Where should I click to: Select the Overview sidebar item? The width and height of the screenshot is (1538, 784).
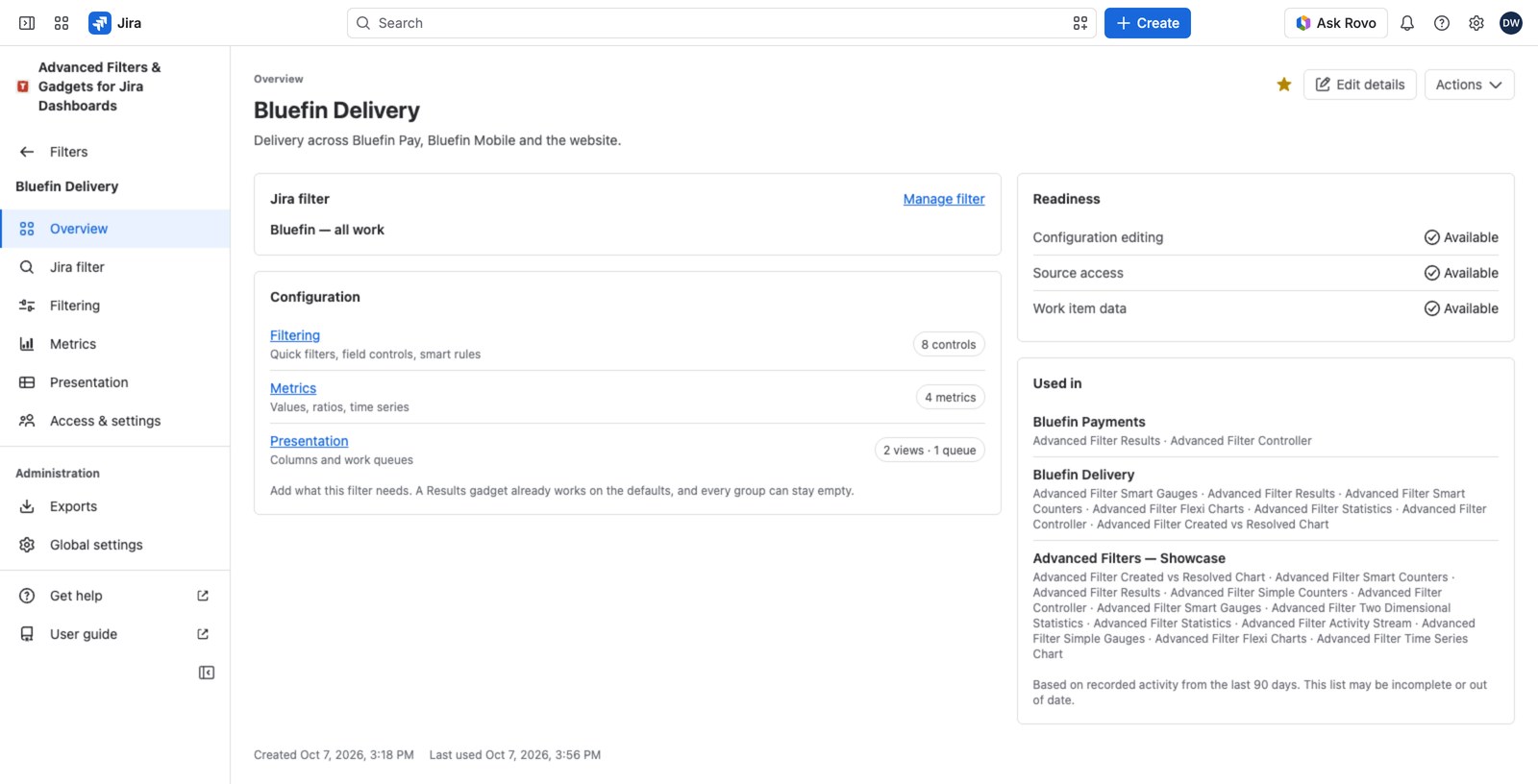(x=115, y=229)
